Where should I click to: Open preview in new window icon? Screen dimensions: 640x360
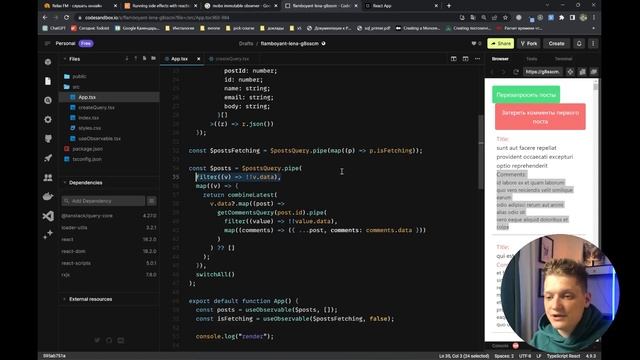[x=594, y=72]
